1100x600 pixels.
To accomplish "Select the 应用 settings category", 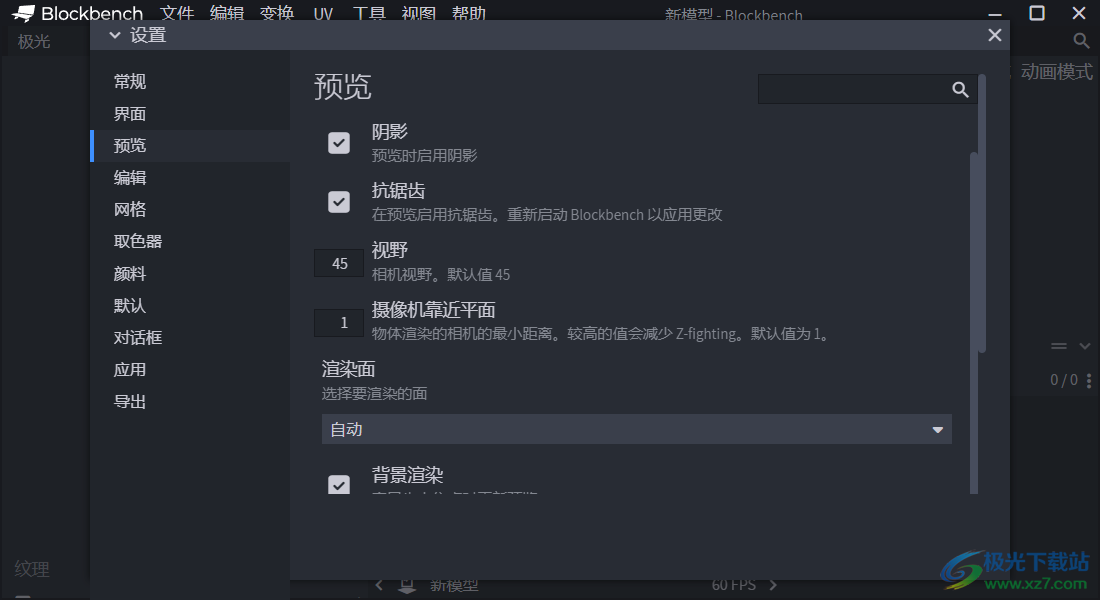I will click(190, 369).
